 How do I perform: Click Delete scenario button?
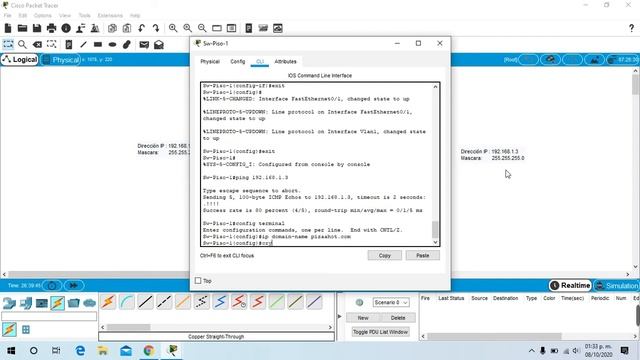click(x=398, y=318)
